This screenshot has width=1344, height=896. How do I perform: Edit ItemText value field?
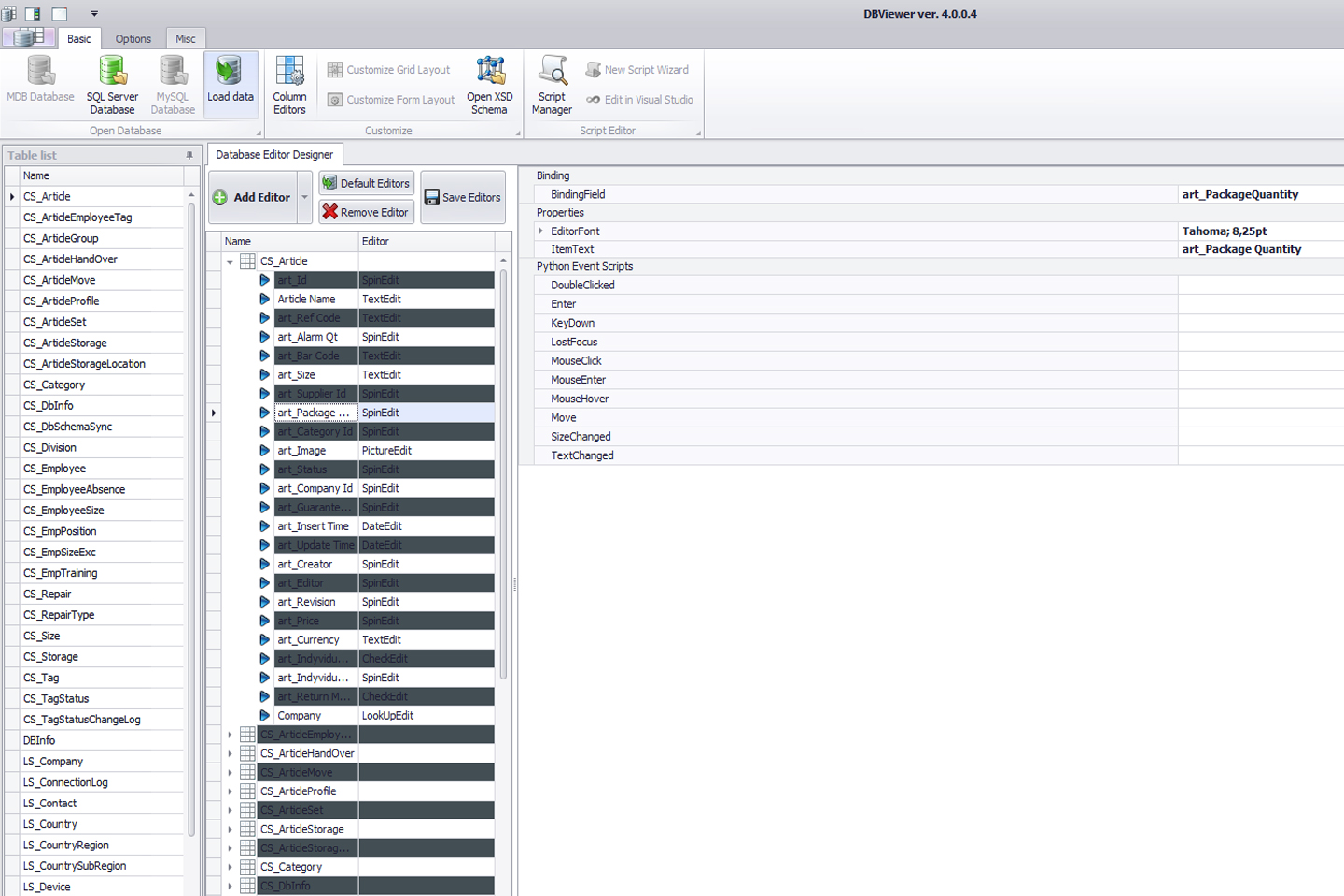click(x=1261, y=249)
